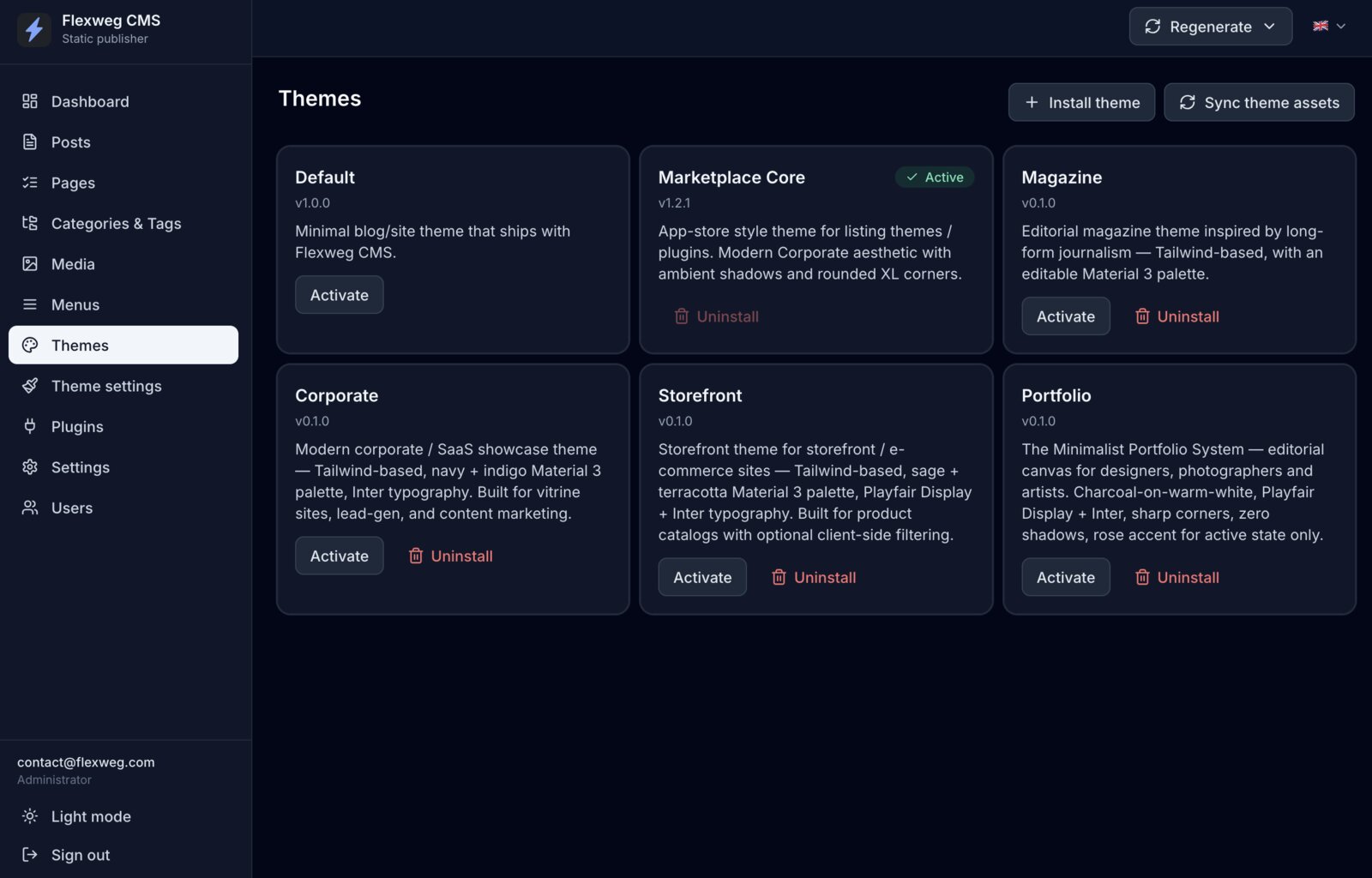Click the sync icon on Sync theme assets
Image resolution: width=1372 pixels, height=878 pixels.
coord(1187,102)
